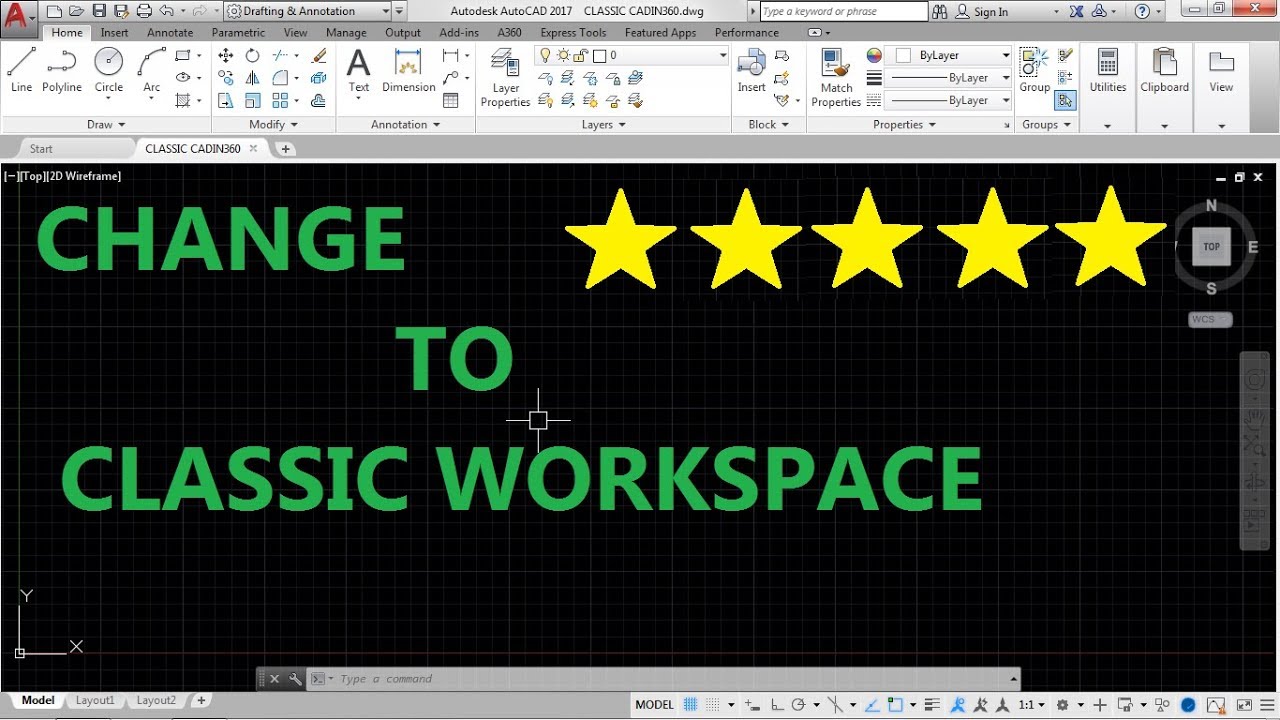Toggle 2D object snap in status bar
Image resolution: width=1280 pixels, height=720 pixels.
894,704
